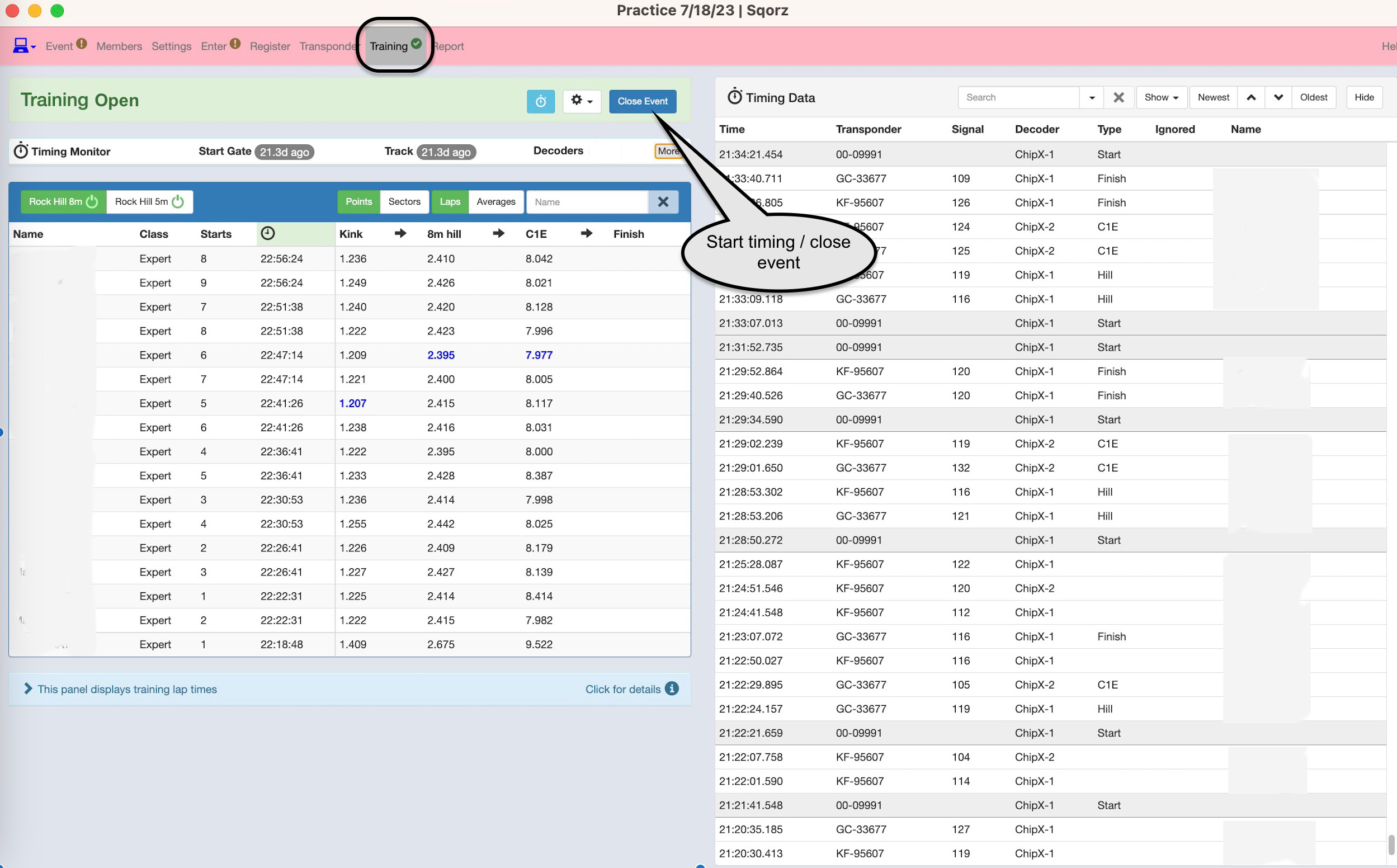Click arrow icon after C1E column
The width and height of the screenshot is (1397, 868).
pyautogui.click(x=587, y=233)
